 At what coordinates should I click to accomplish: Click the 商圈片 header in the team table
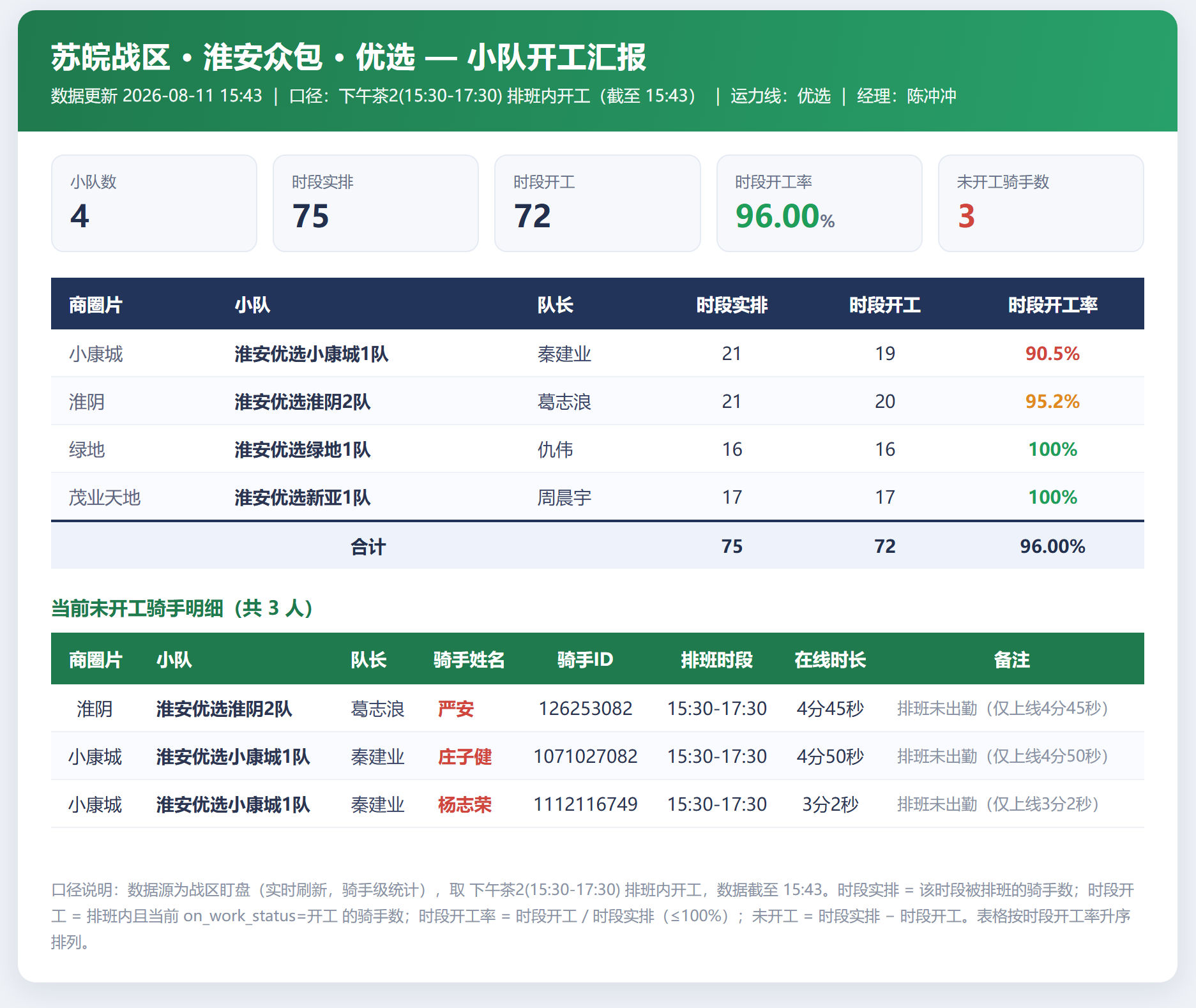(95, 305)
